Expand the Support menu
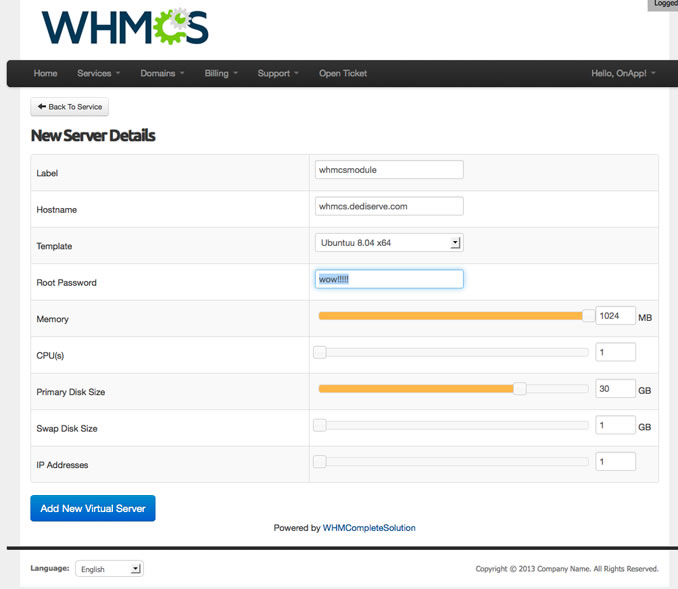Image resolution: width=678 pixels, height=589 pixels. tap(278, 73)
